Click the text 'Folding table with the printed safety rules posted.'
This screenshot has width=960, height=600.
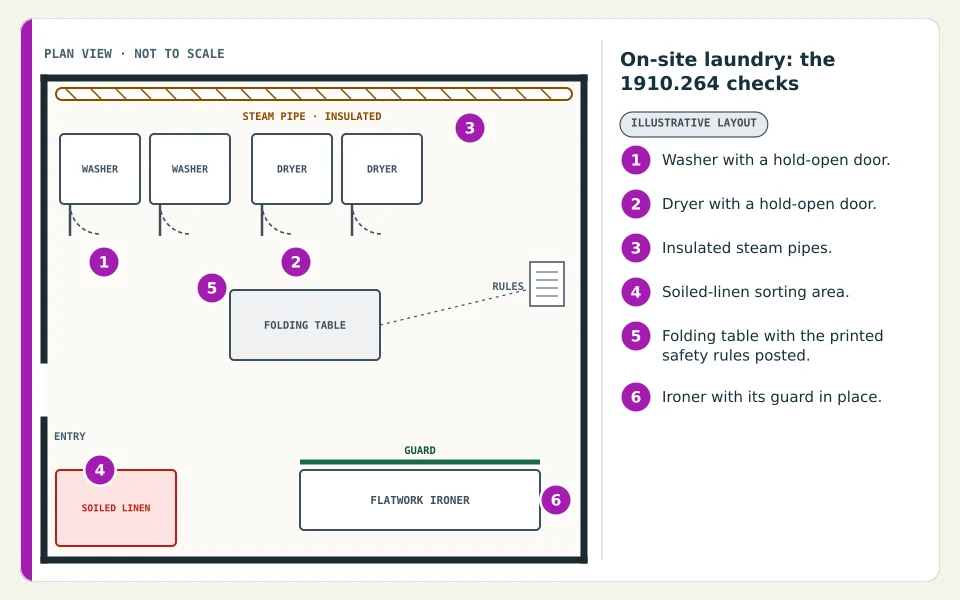point(773,345)
